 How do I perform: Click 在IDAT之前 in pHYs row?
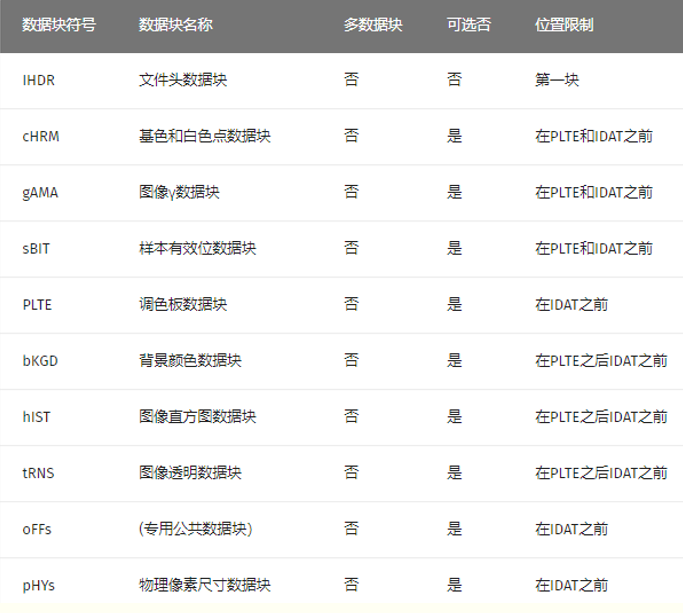click(x=571, y=585)
